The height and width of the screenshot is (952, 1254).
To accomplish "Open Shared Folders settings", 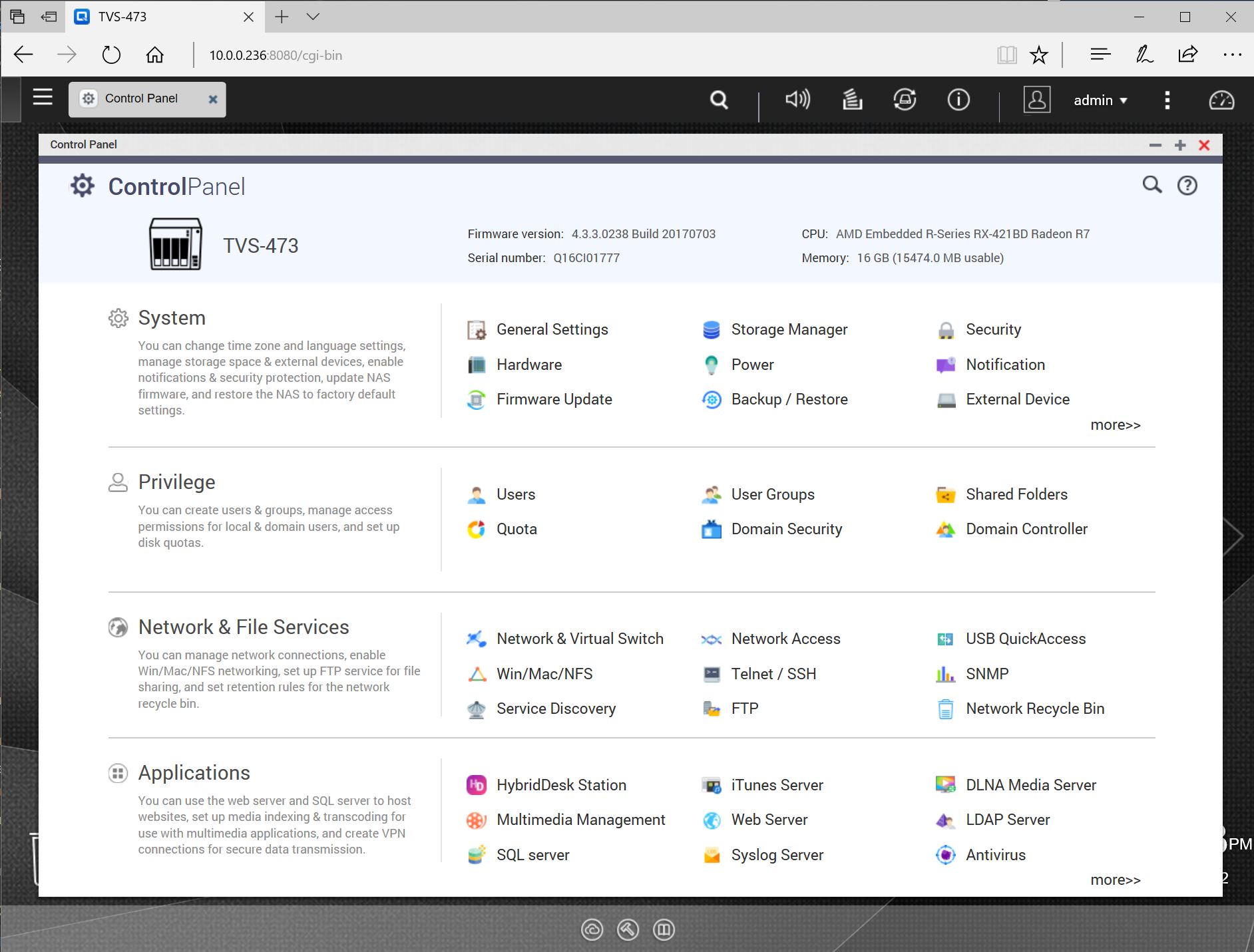I will [x=1016, y=494].
